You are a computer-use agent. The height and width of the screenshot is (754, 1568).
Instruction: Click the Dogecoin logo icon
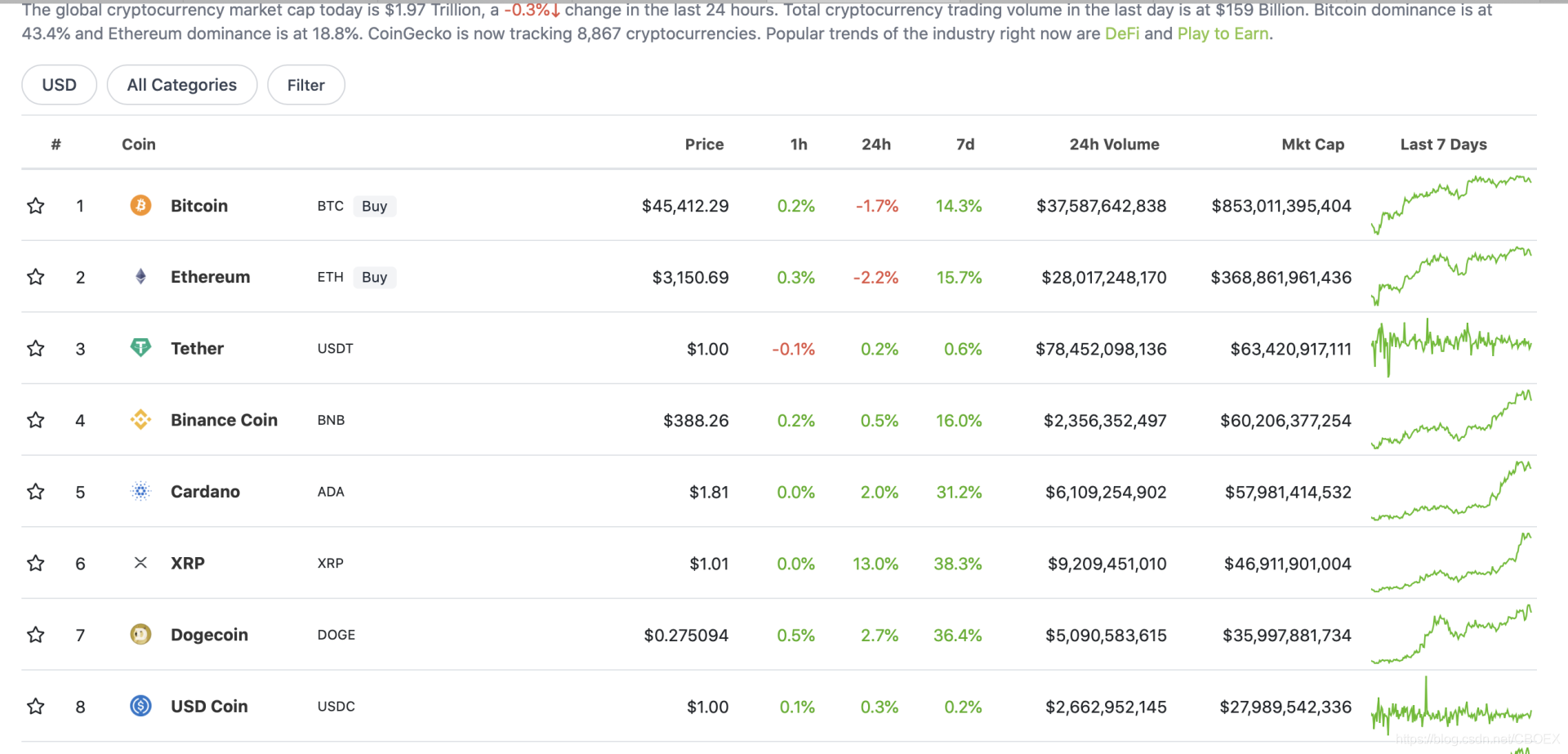click(140, 634)
